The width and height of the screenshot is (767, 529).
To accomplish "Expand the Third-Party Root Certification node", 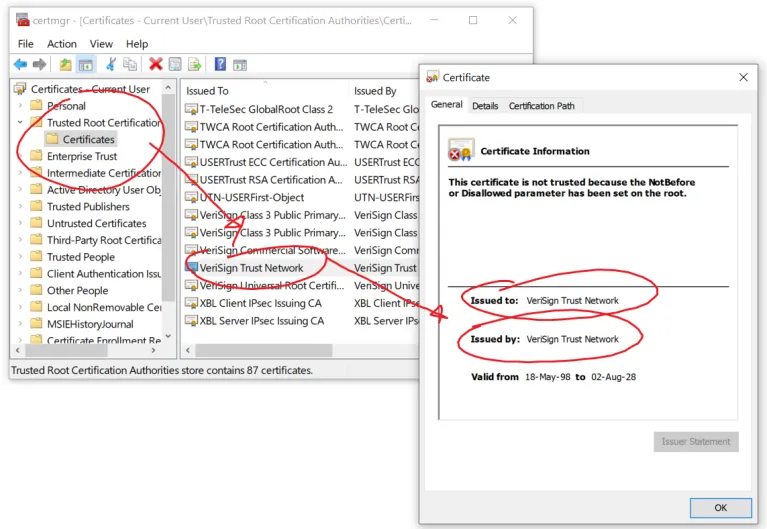I will coord(20,240).
